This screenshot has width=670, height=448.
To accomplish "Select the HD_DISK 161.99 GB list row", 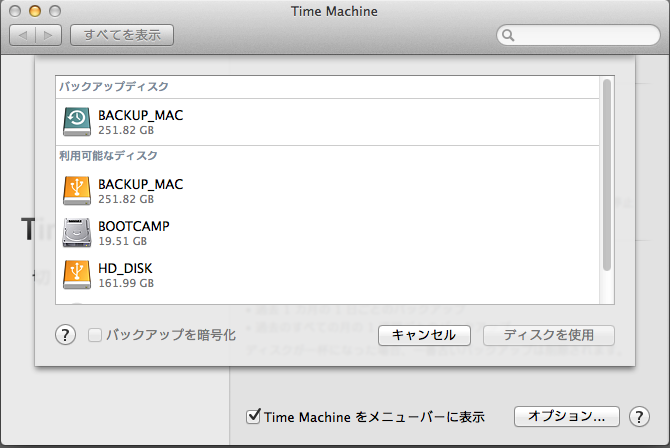I will coord(327,275).
